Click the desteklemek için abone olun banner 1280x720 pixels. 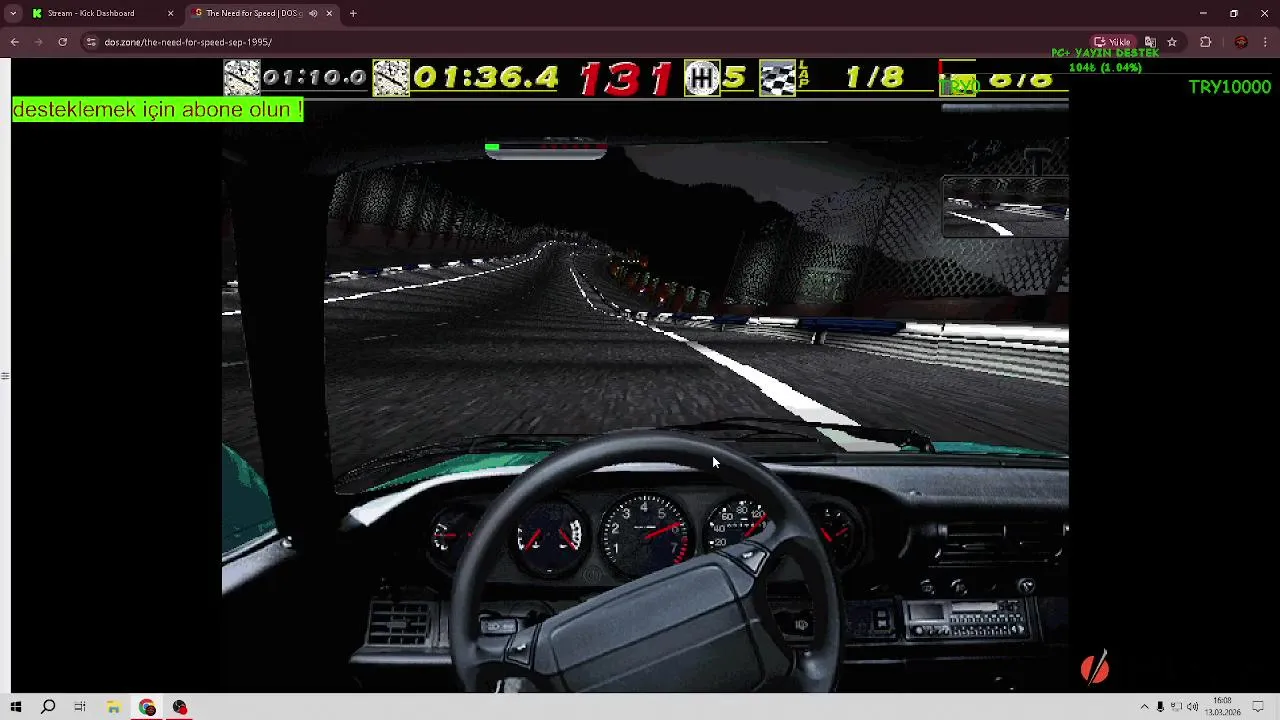(x=157, y=110)
